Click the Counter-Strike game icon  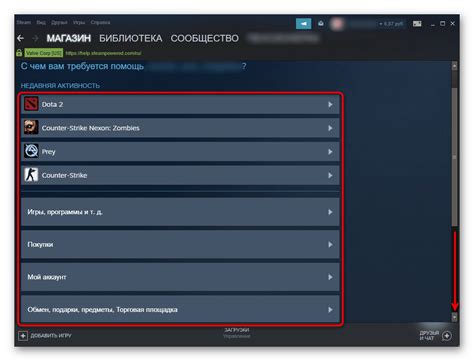[x=31, y=175]
